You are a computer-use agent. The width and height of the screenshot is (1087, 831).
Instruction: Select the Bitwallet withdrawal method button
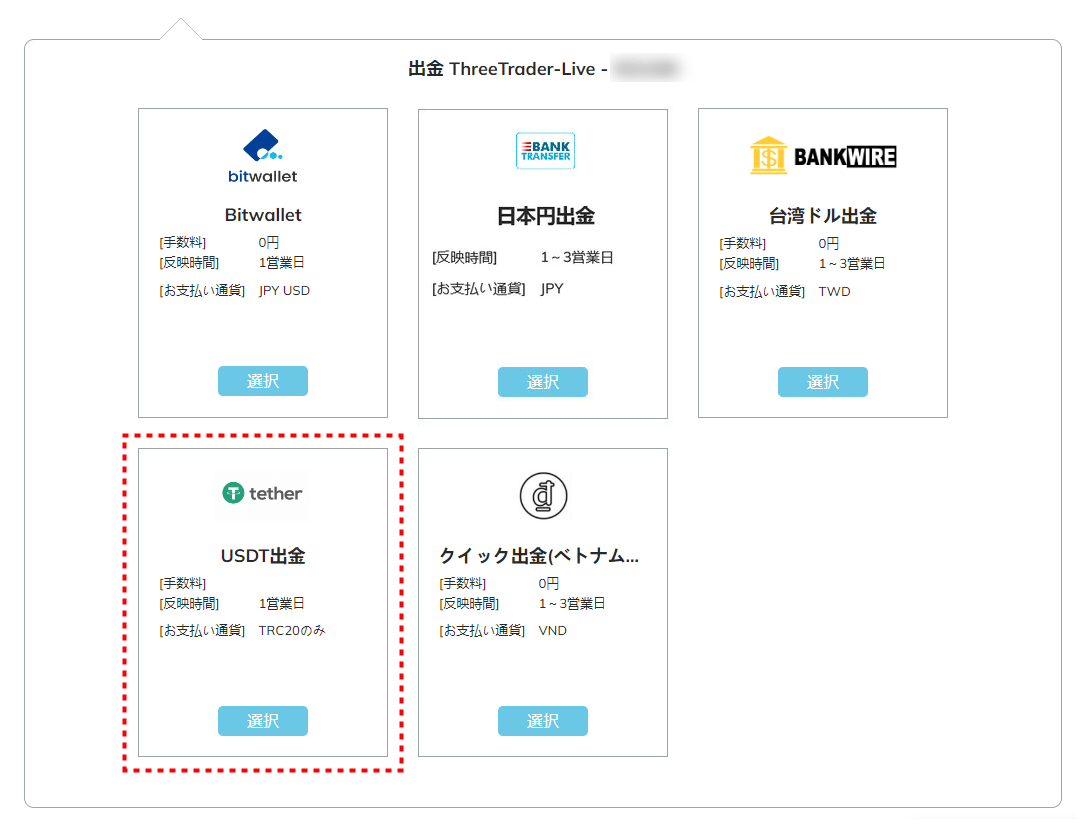pyautogui.click(x=263, y=381)
